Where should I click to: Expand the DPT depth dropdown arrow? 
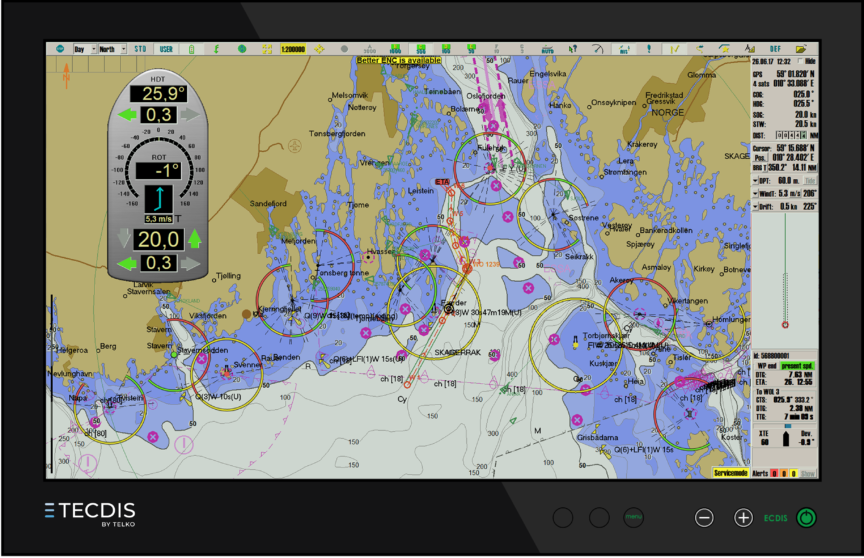pyautogui.click(x=755, y=181)
